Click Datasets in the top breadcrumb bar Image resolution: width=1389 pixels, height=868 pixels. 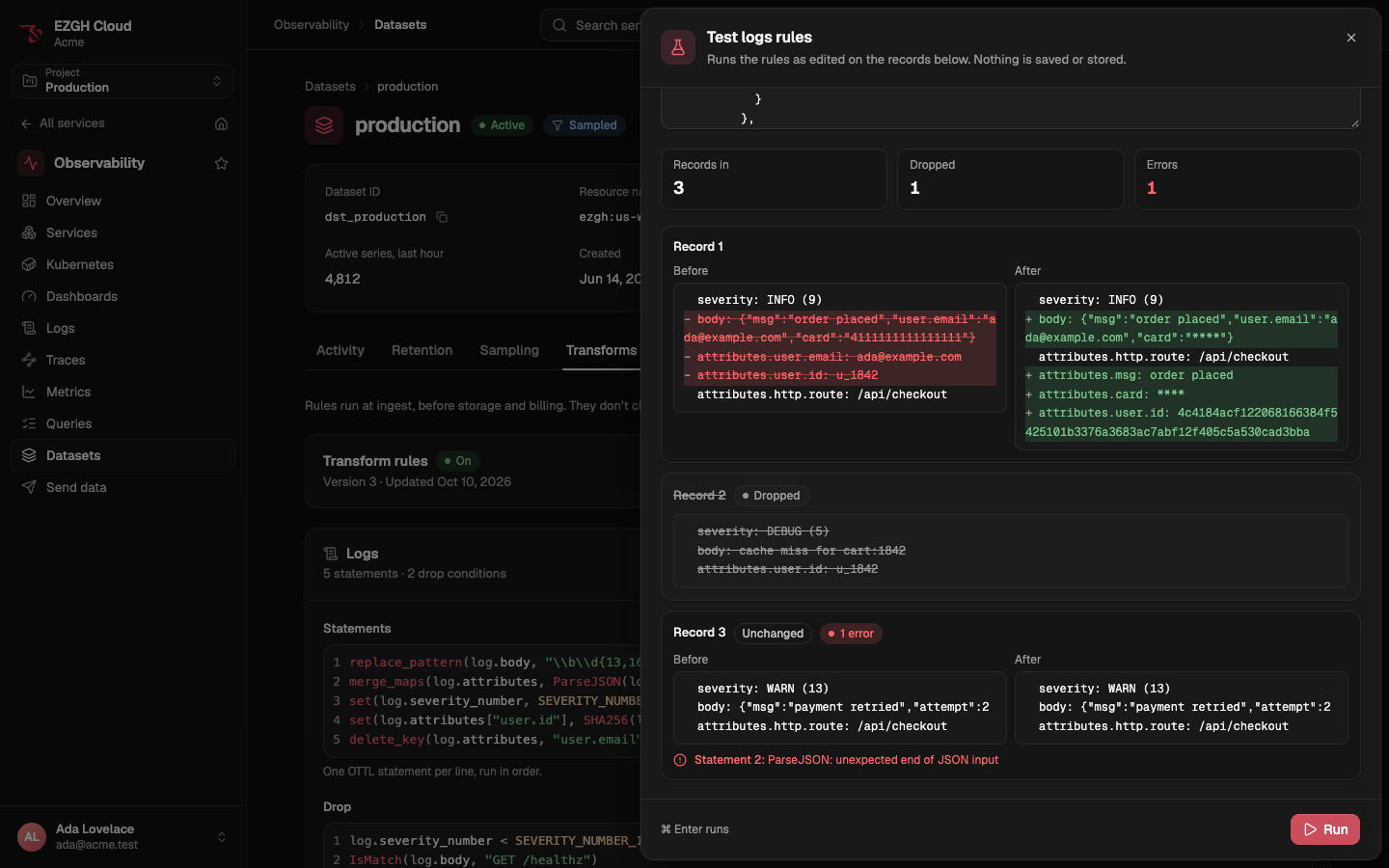click(x=400, y=25)
